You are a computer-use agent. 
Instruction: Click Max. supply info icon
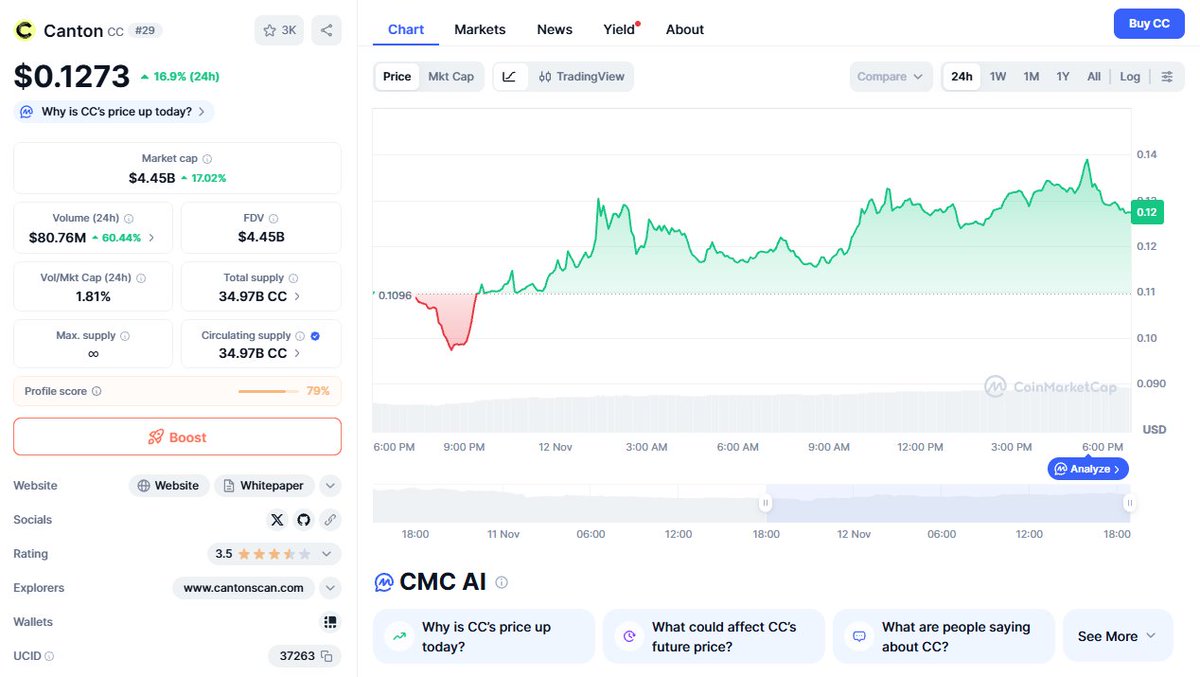[x=124, y=336]
